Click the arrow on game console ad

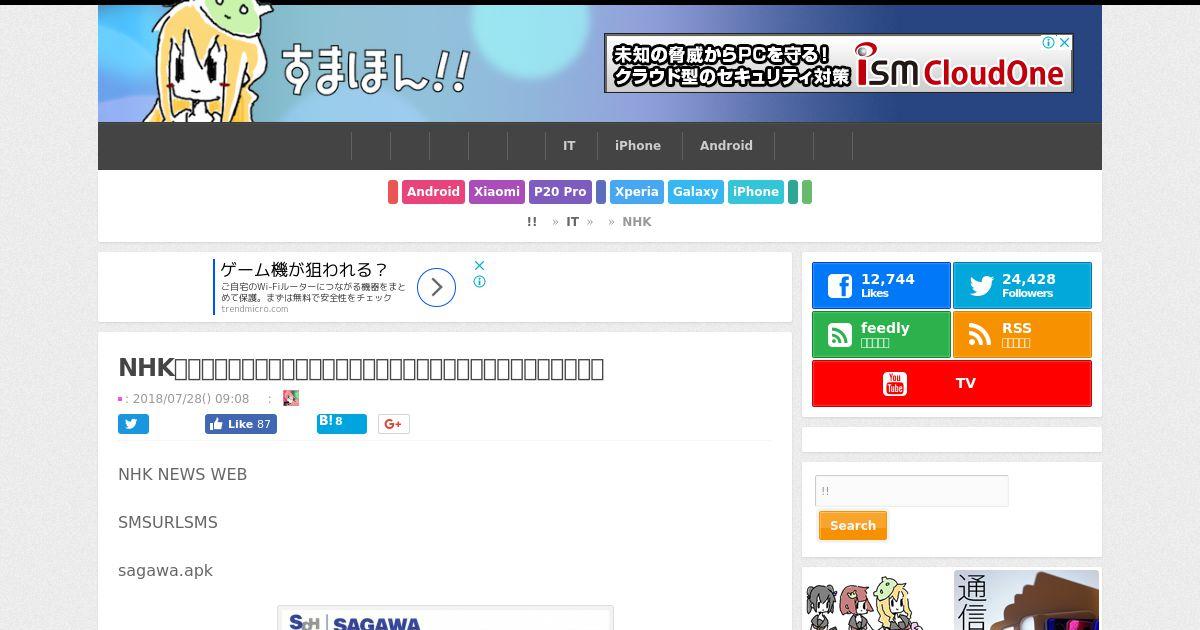coord(436,288)
